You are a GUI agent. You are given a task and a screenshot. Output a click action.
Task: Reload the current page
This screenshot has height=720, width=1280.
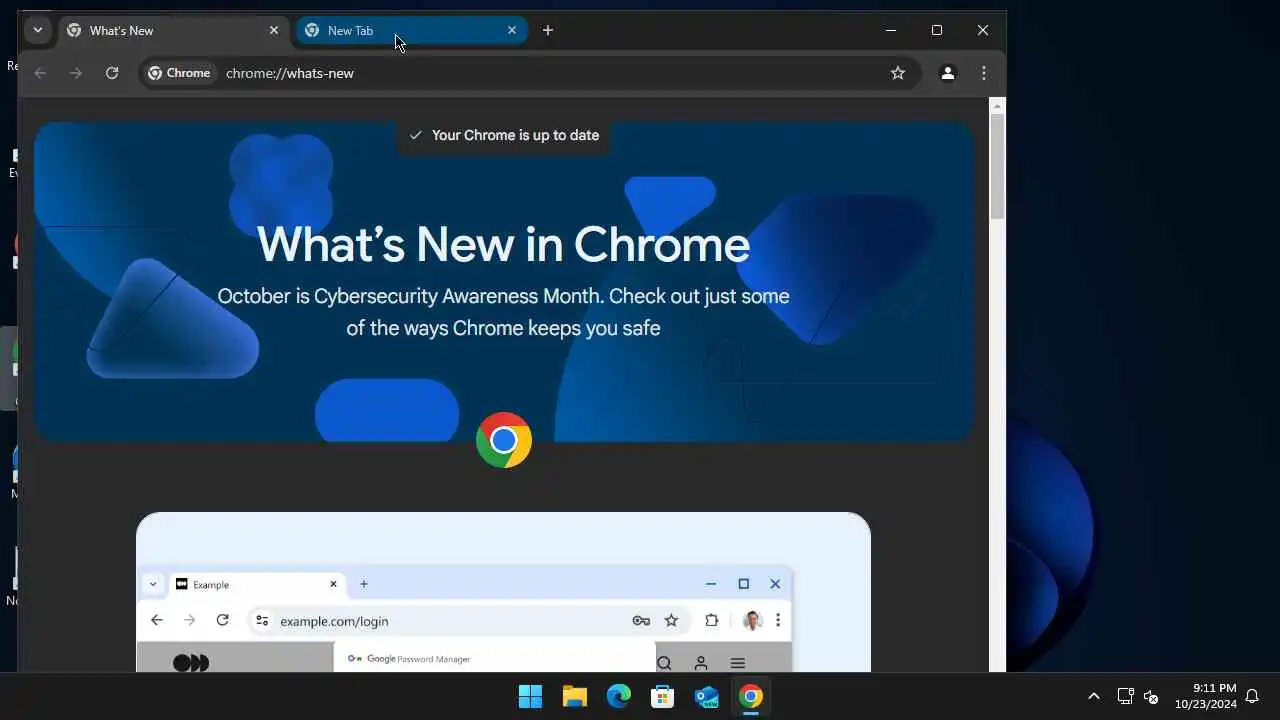click(112, 73)
